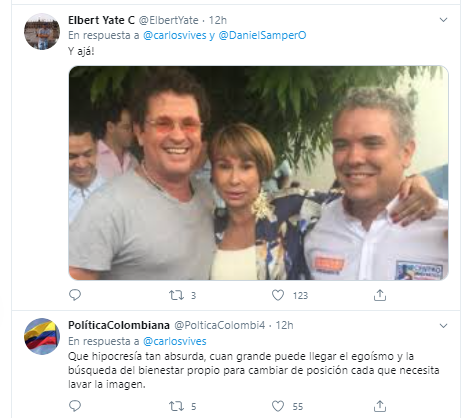Open the @carlosvives mention in Elbert's tweet

tap(175, 35)
